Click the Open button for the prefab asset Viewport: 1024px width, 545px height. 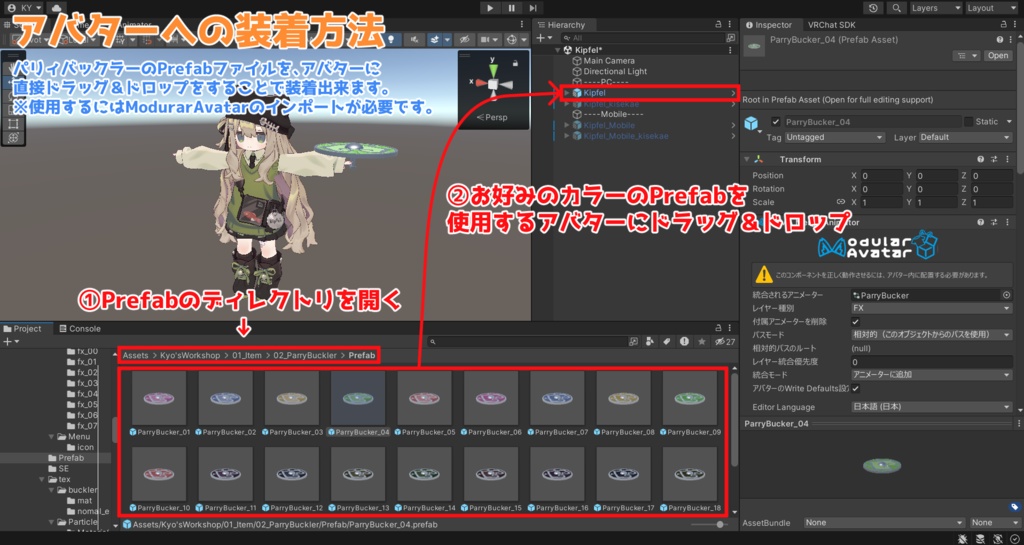point(997,55)
